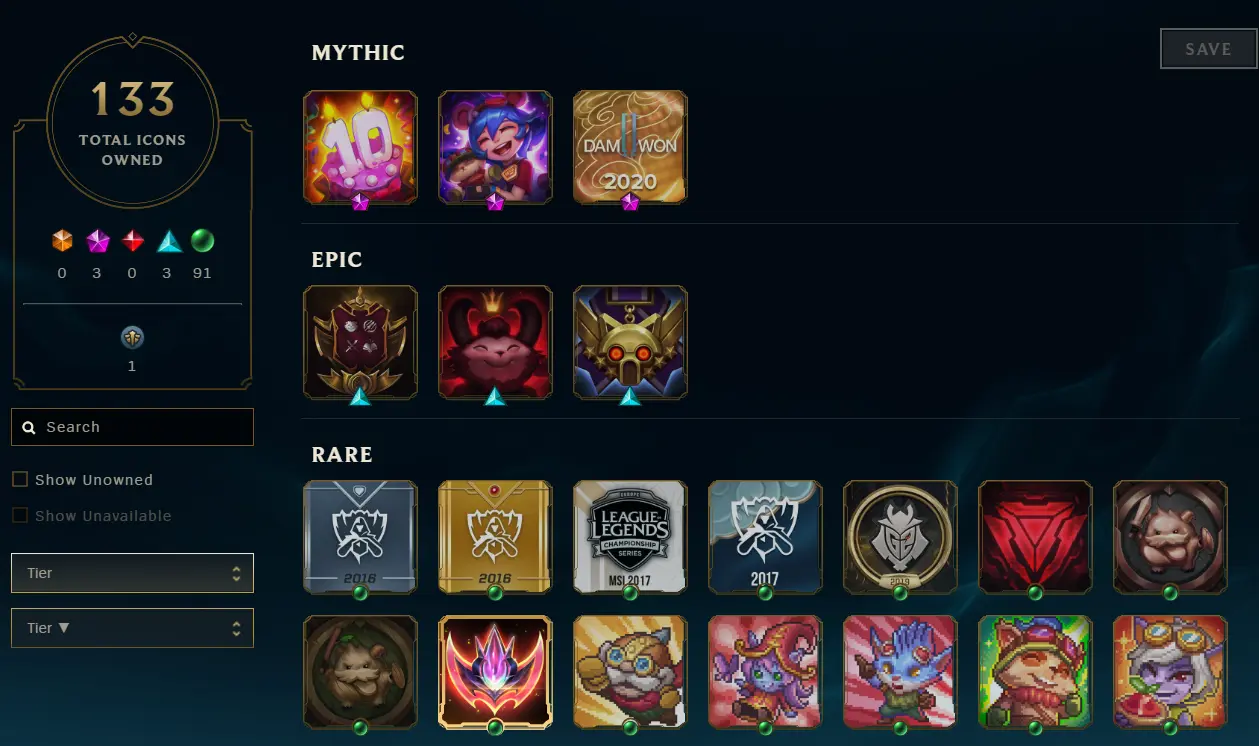This screenshot has height=746, width=1259.
Task: Expand the Tier ▼ sort order dropdown
Action: click(x=132, y=628)
